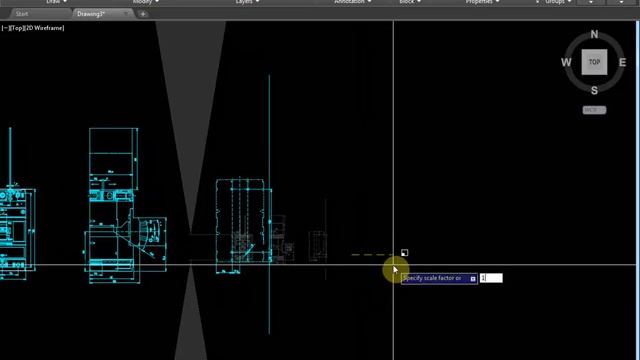640x360 pixels.
Task: Expand the Block panel dropdown
Action: (x=410, y=2)
